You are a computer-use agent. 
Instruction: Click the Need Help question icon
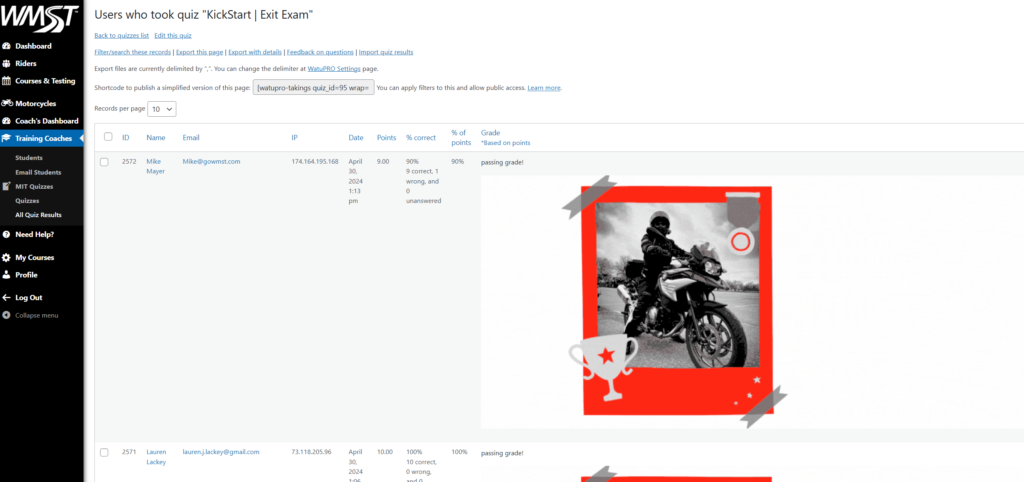[7, 234]
